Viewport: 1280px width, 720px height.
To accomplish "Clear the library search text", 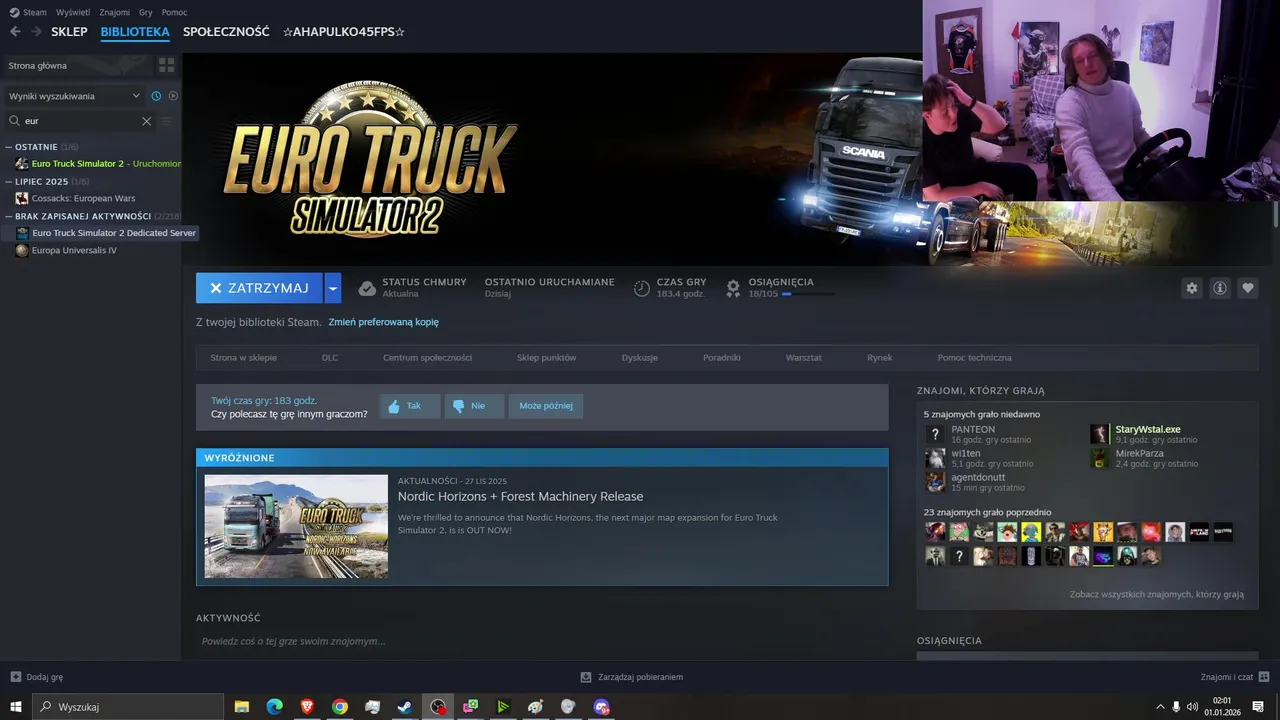I will [x=146, y=121].
